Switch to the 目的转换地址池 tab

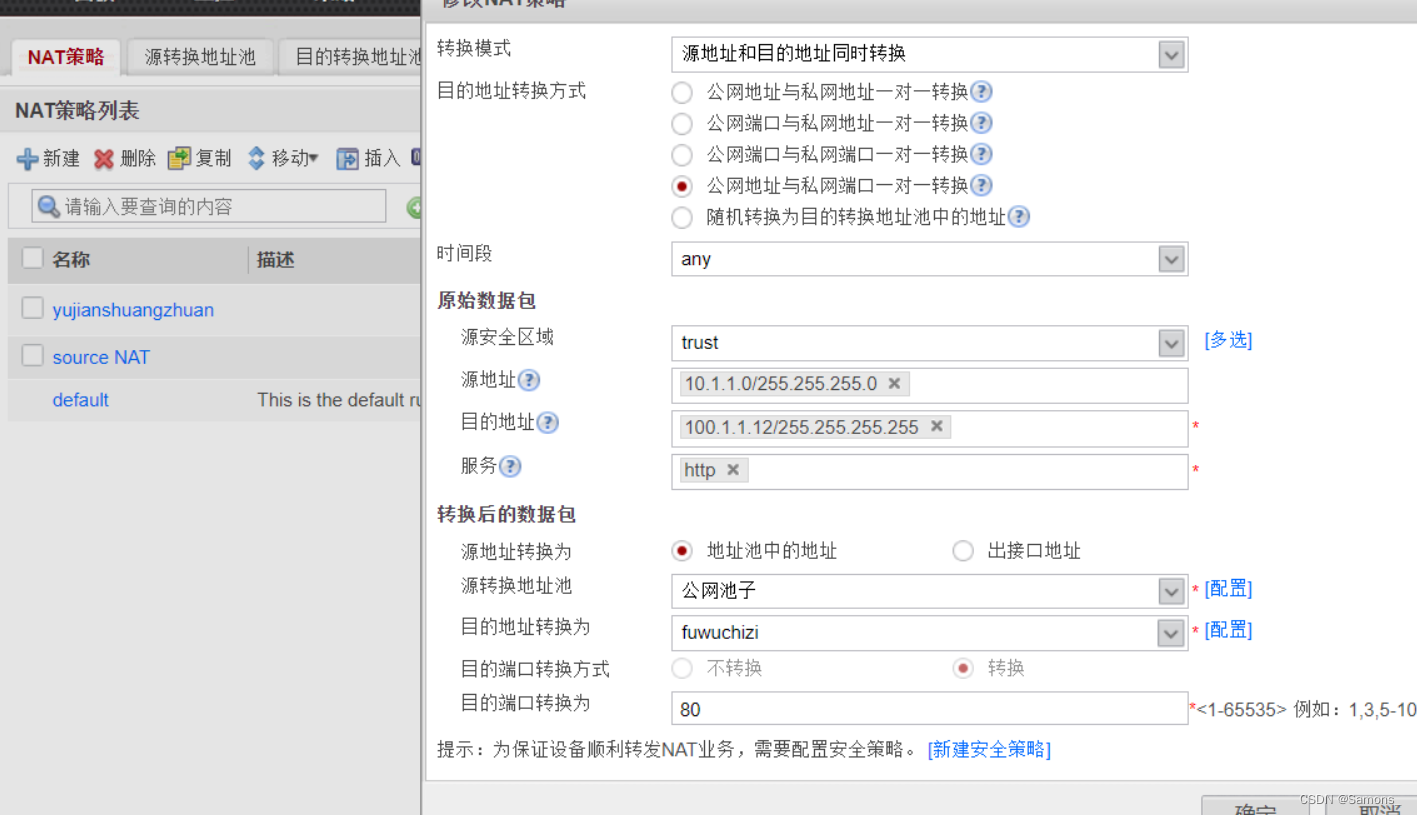tap(350, 57)
